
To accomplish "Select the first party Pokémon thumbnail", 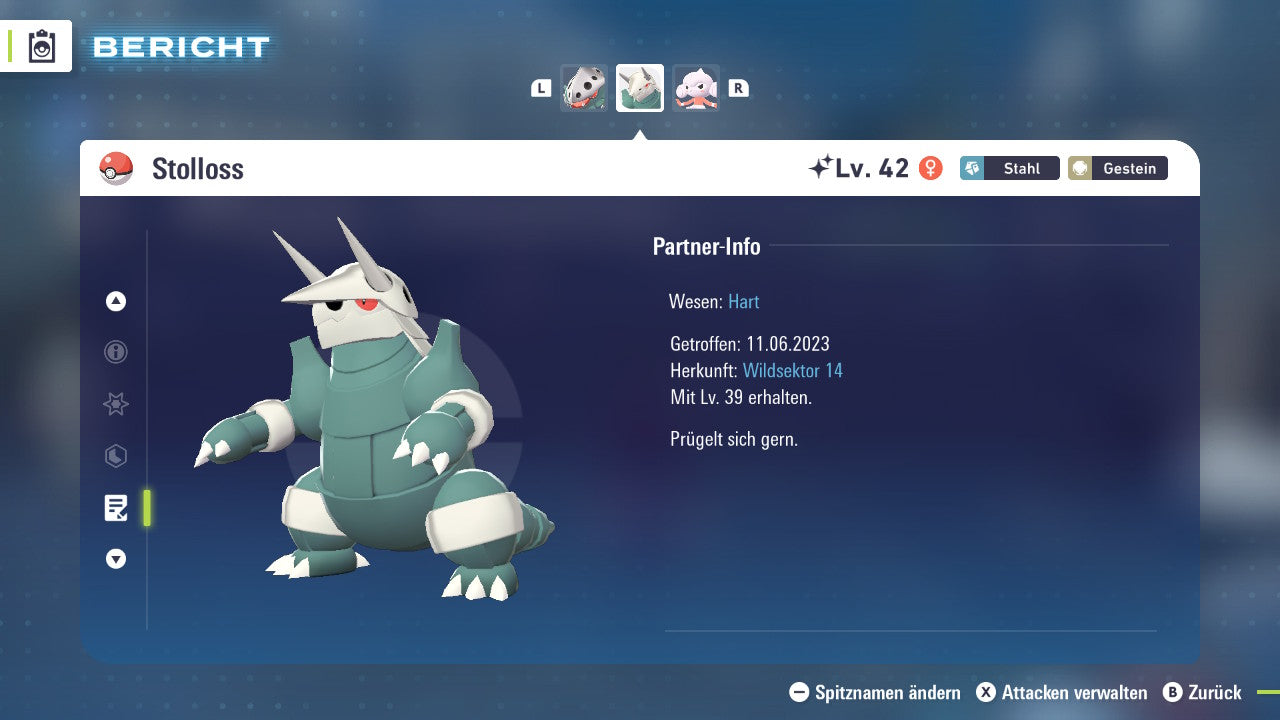I will 583,88.
